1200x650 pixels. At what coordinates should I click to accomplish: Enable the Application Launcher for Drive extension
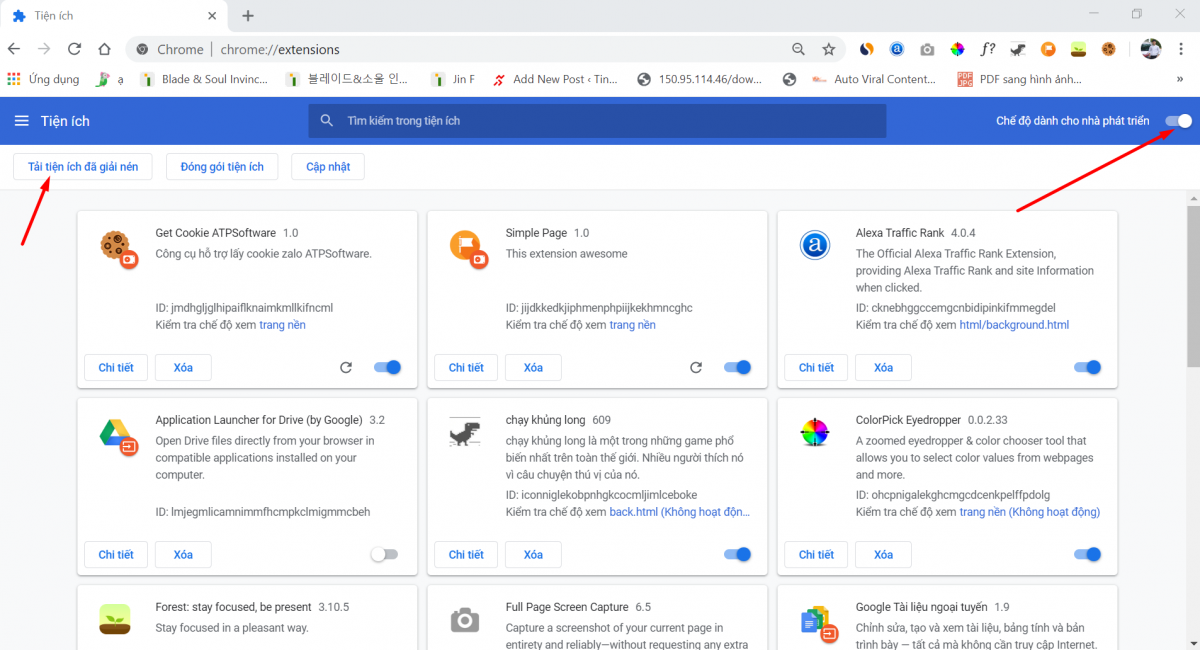coord(384,554)
